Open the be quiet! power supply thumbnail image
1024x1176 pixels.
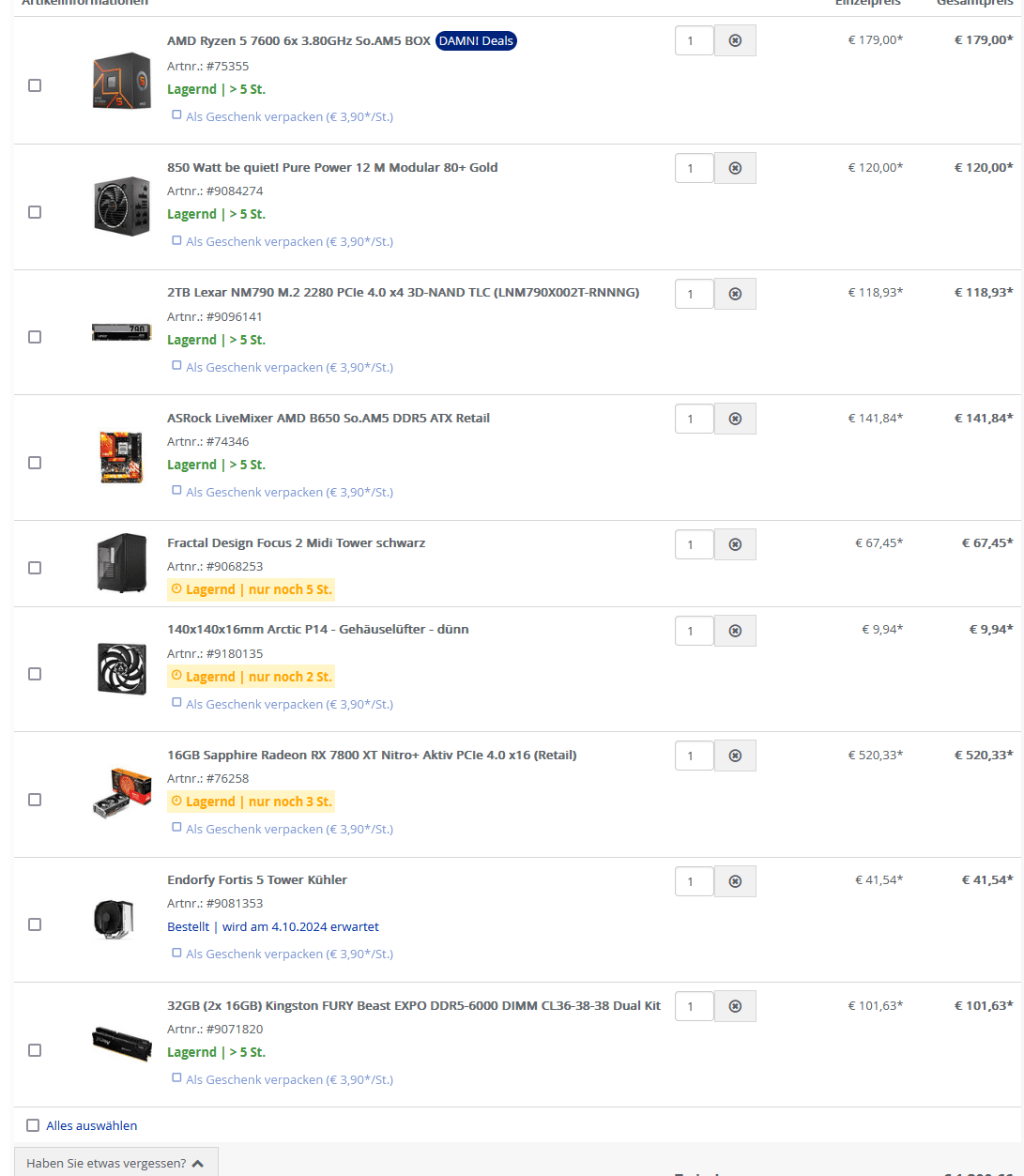click(122, 206)
